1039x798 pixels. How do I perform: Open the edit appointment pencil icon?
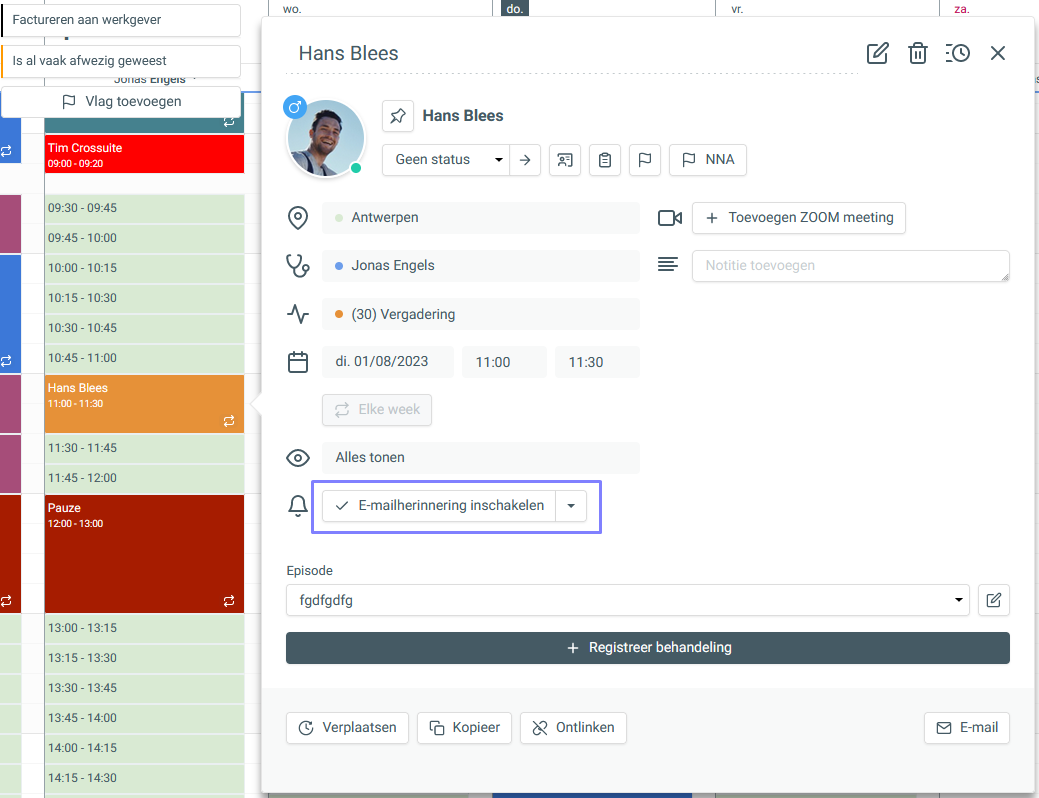coord(877,53)
